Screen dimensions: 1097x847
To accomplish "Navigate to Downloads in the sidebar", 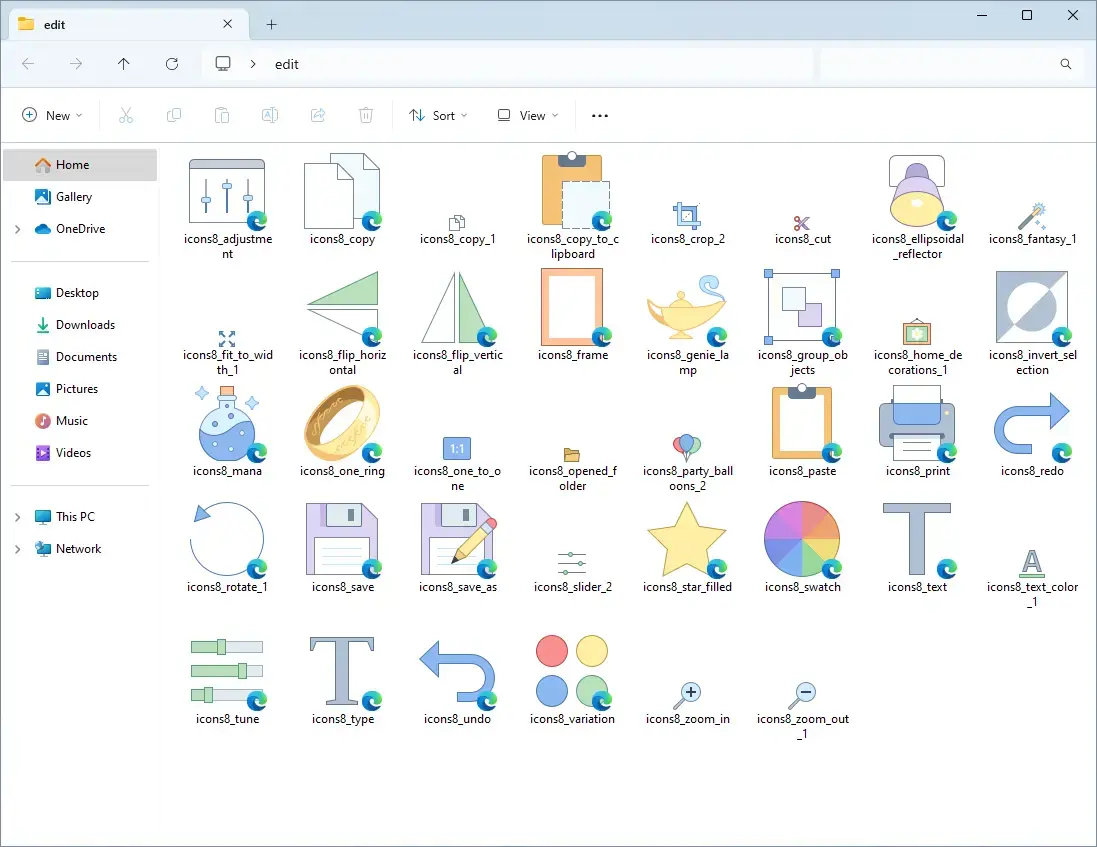I will [x=84, y=324].
